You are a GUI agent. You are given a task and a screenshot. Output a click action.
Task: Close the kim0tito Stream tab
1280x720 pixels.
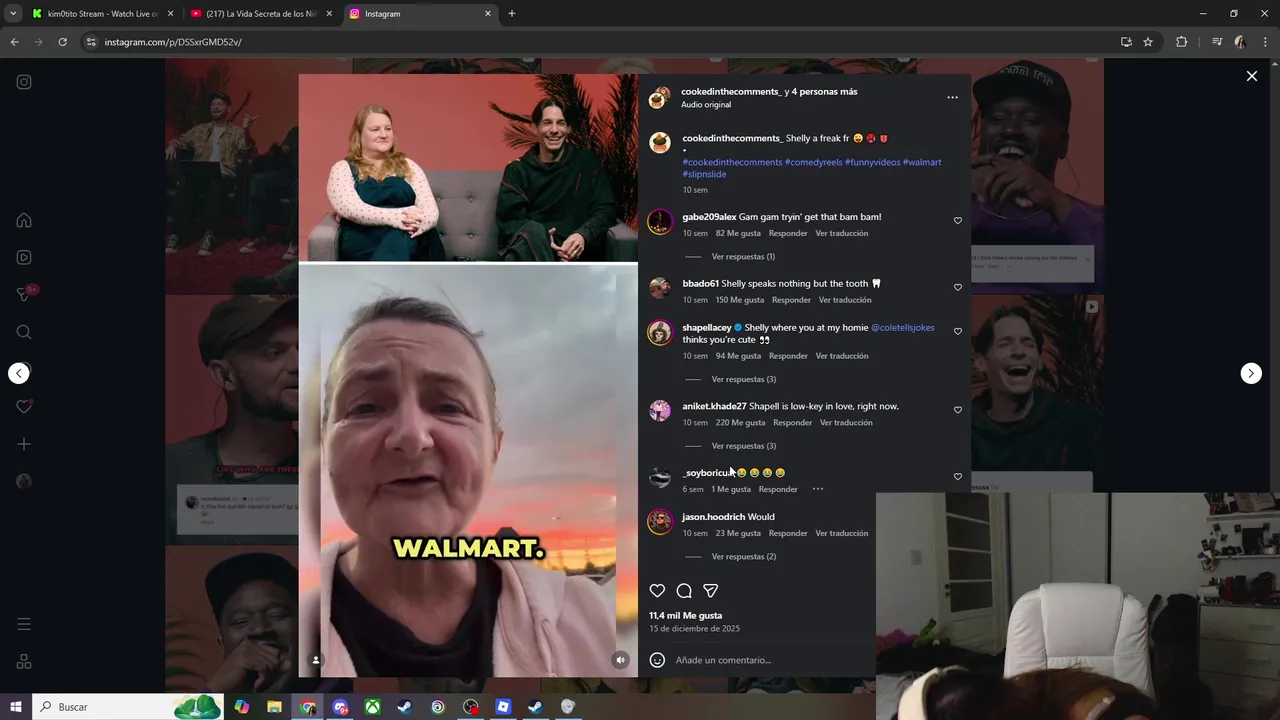(170, 14)
